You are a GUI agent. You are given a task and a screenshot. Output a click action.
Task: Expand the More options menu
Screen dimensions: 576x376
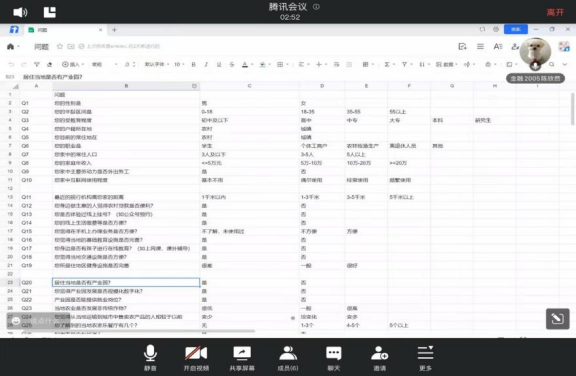coord(425,357)
